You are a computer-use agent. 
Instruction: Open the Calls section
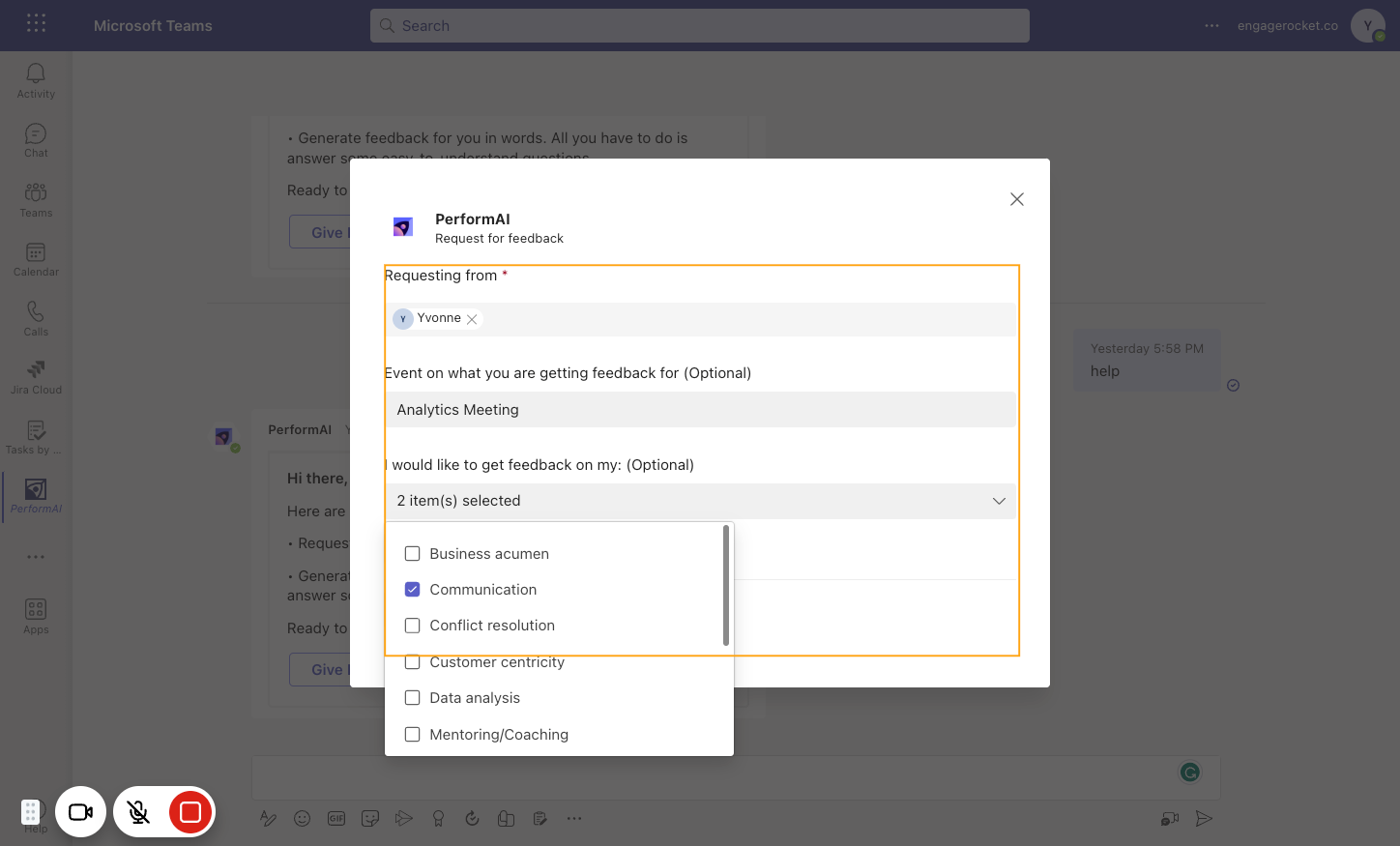click(36, 319)
